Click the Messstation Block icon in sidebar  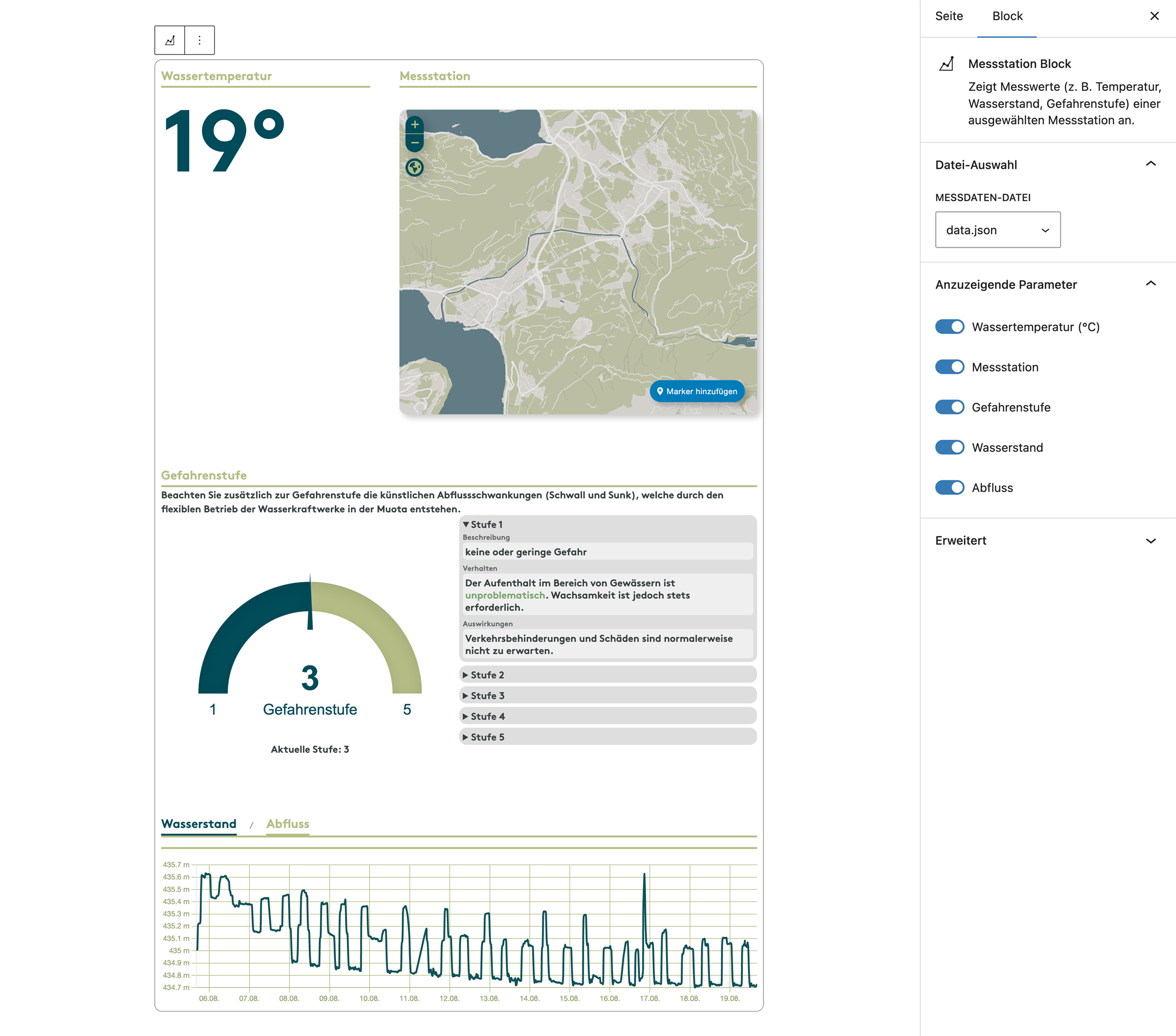(947, 63)
